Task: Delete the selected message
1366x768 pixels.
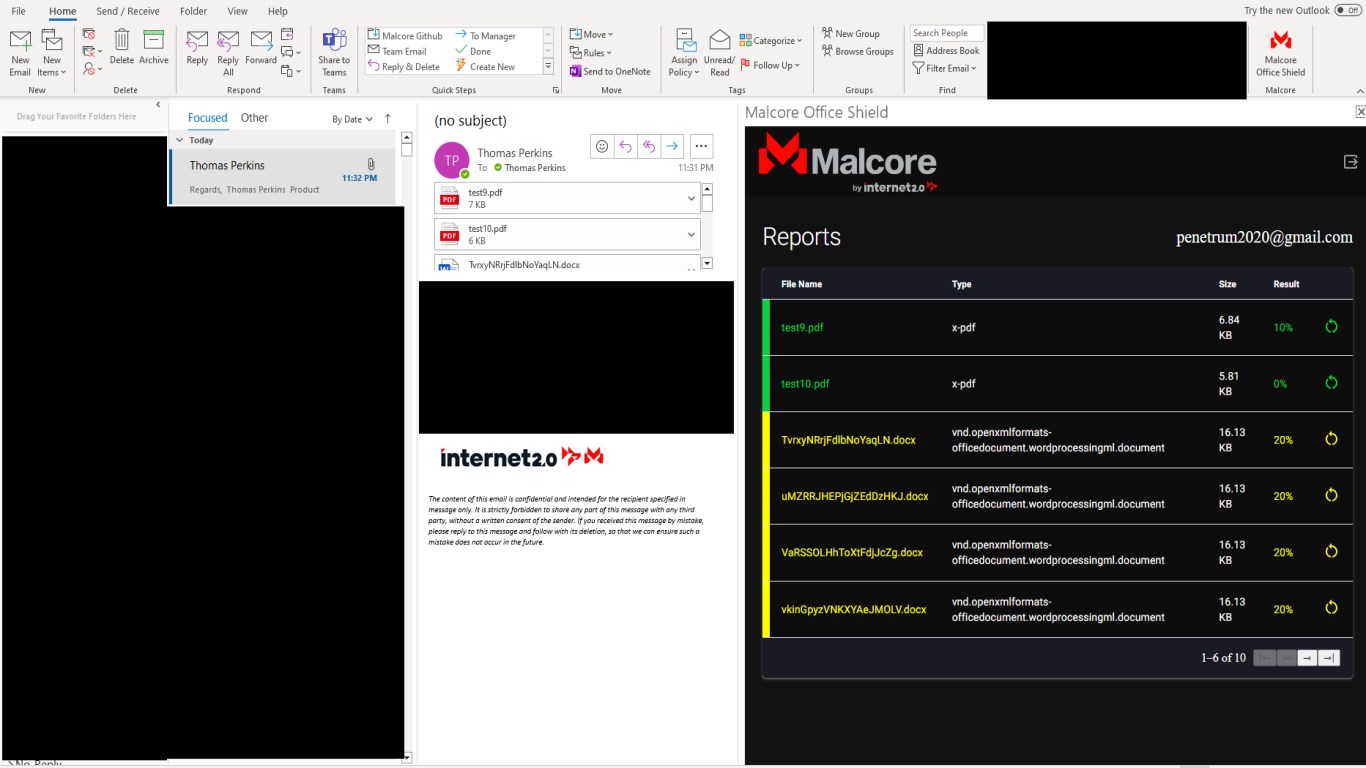Action: pos(122,47)
